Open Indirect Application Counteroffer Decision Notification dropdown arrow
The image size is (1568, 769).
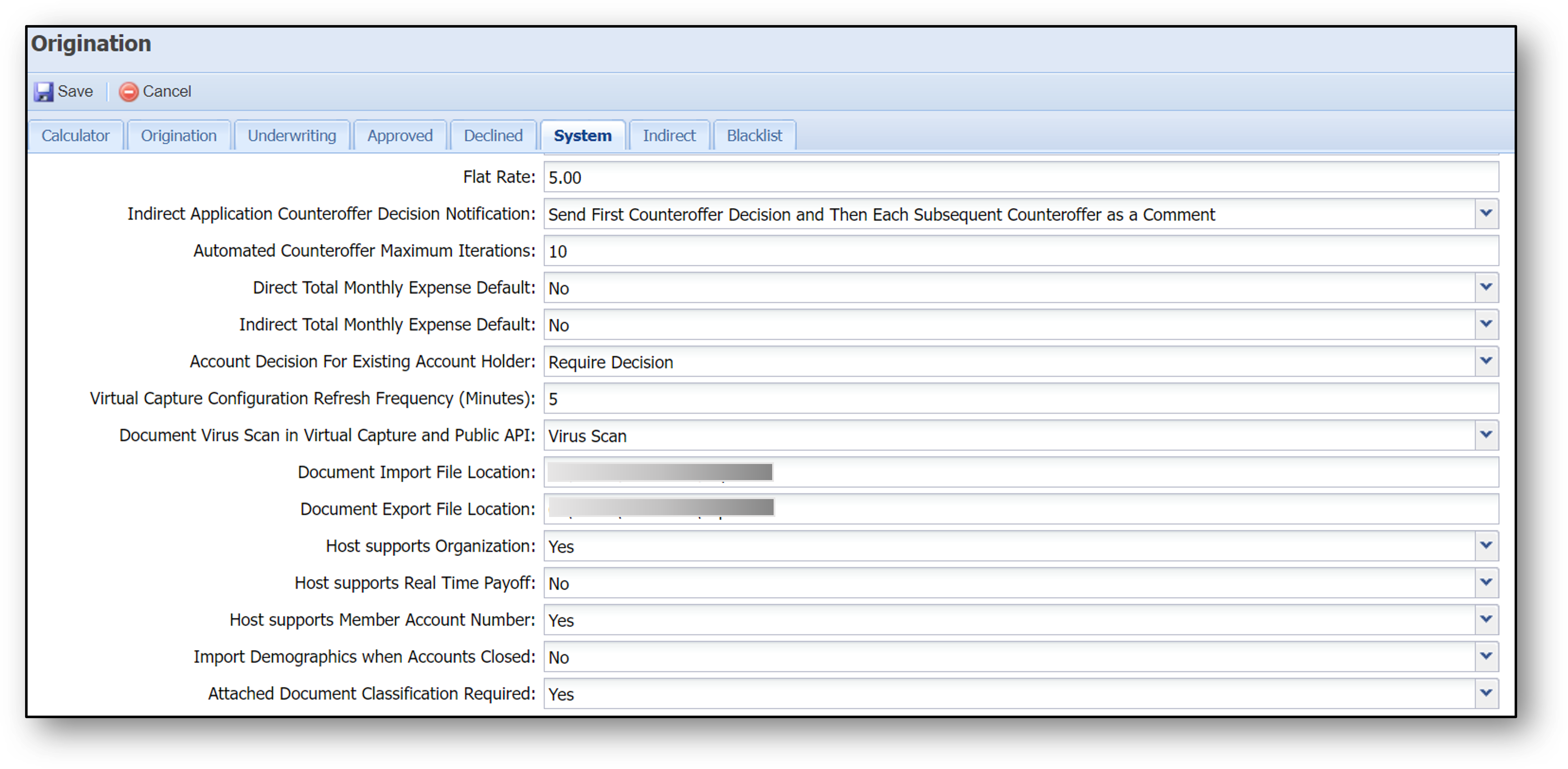(1486, 214)
